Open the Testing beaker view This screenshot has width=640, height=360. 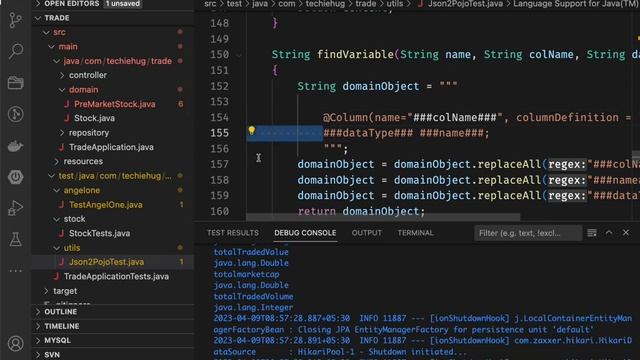click(x=16, y=240)
